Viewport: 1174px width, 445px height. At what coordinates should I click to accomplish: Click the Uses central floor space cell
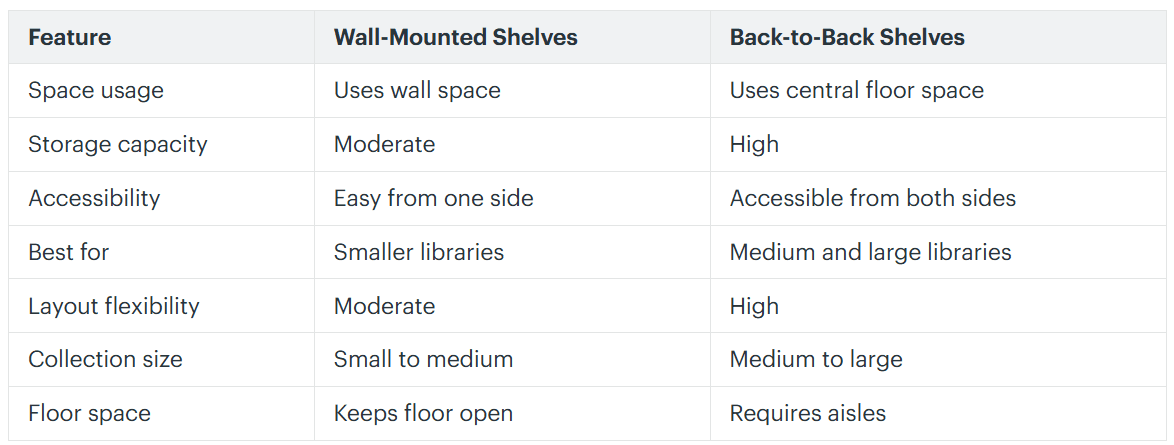[857, 91]
